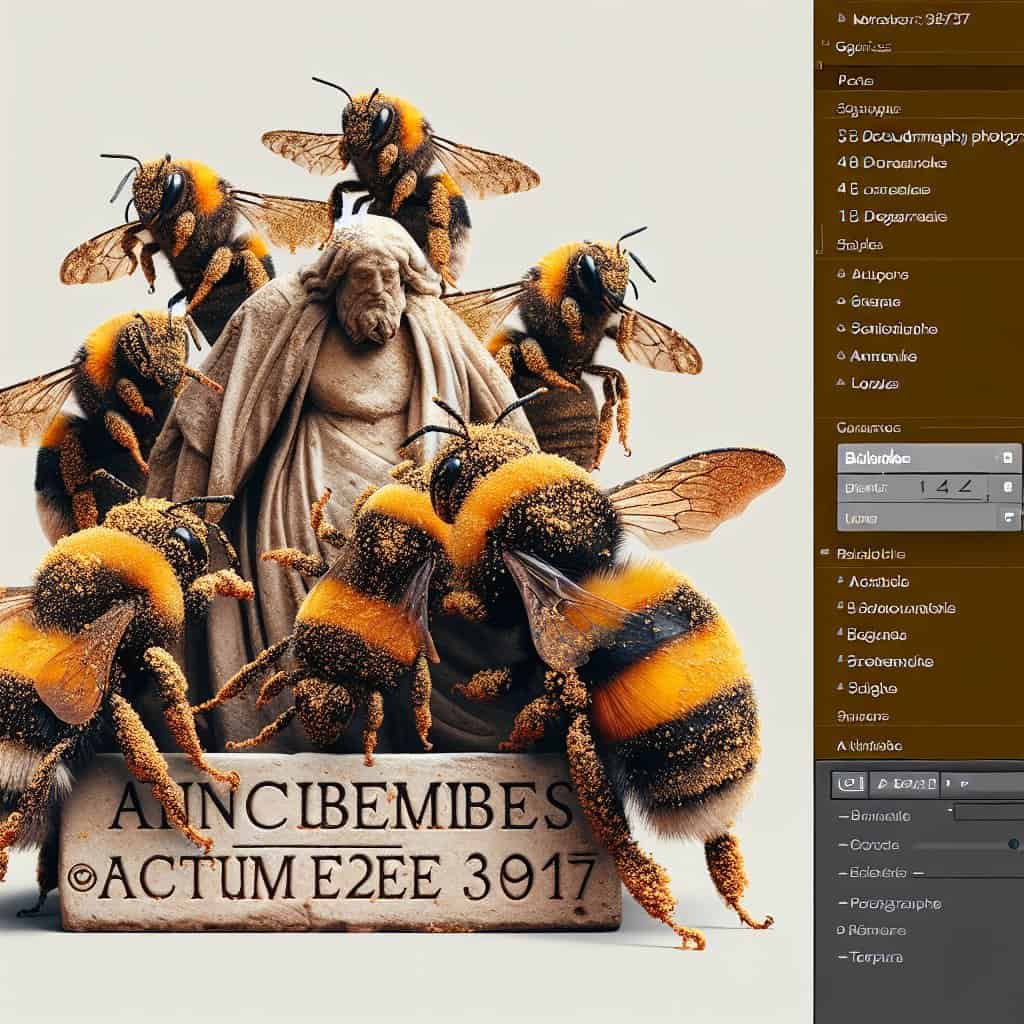
Task: Click the section heading above the gray box
Action: [x=869, y=428]
